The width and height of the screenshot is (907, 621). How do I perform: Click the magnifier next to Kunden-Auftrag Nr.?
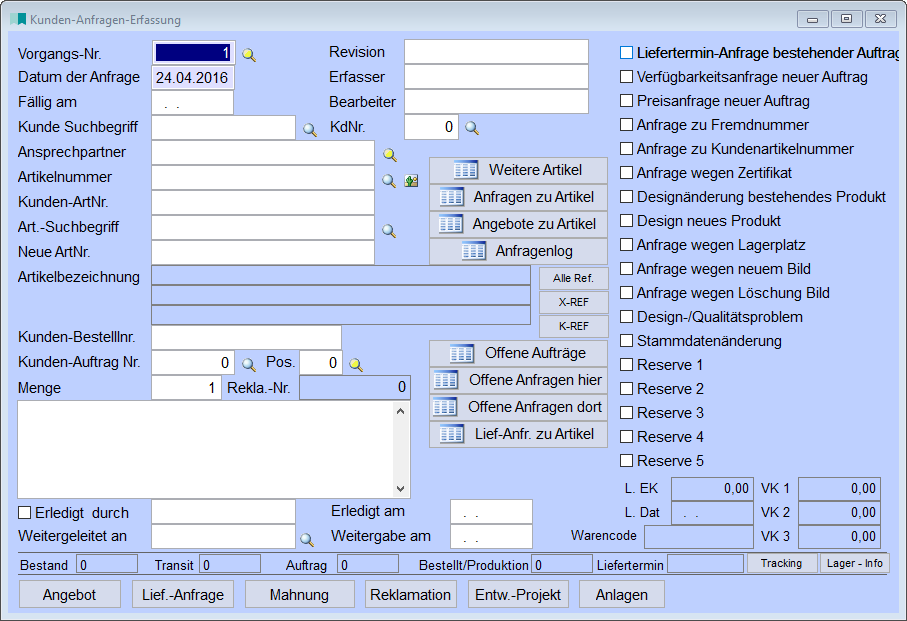[x=249, y=364]
